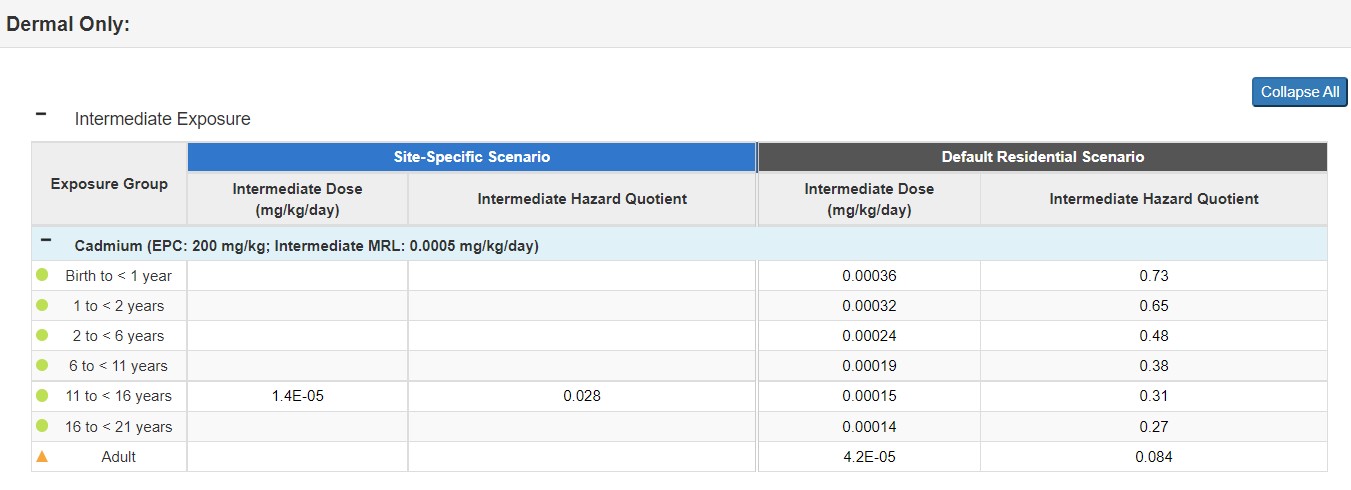Collapse the Cadmium chemical row group
Viewport: 1351px width, 490px height.
tap(45, 242)
